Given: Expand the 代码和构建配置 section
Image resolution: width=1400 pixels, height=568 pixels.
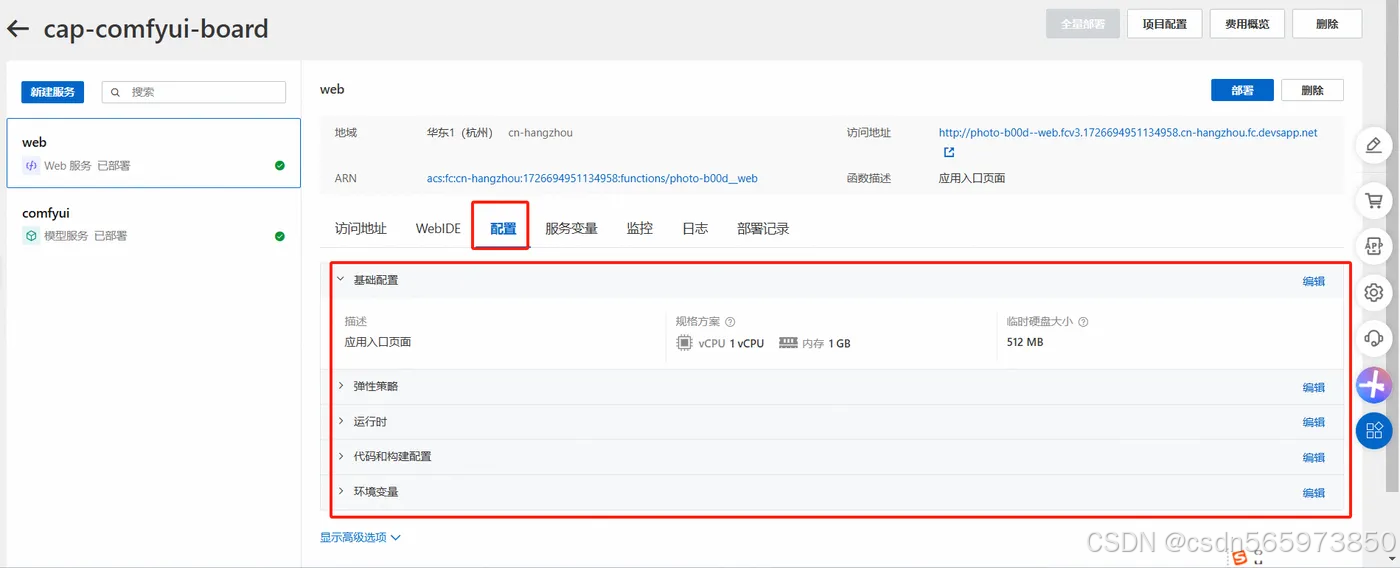Looking at the screenshot, I should 340,456.
